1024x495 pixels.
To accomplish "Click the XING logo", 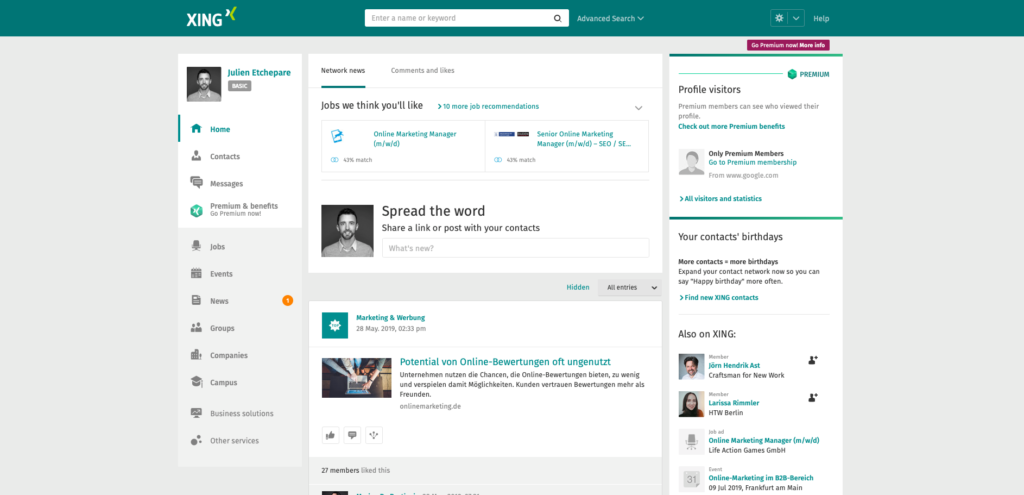I will click(211, 18).
